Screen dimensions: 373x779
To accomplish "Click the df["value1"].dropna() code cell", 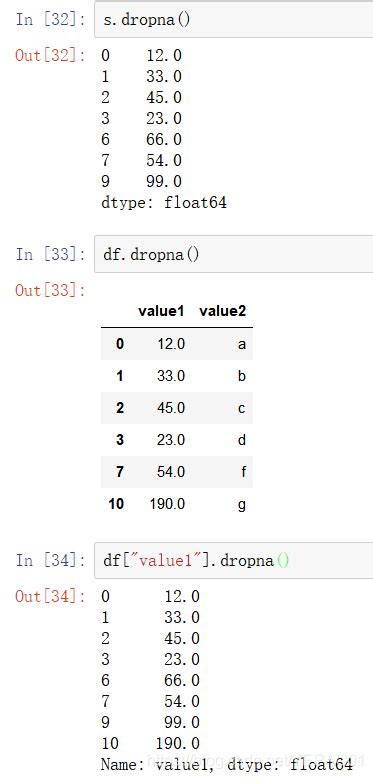I will click(x=233, y=560).
